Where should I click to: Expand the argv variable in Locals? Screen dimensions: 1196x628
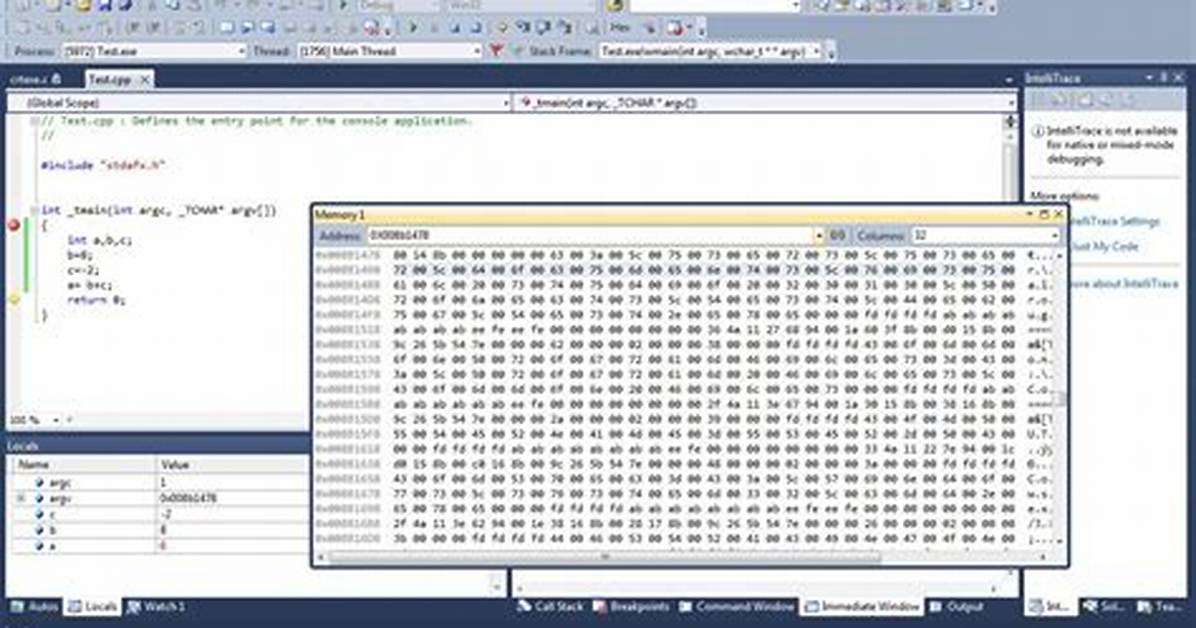click(21, 498)
